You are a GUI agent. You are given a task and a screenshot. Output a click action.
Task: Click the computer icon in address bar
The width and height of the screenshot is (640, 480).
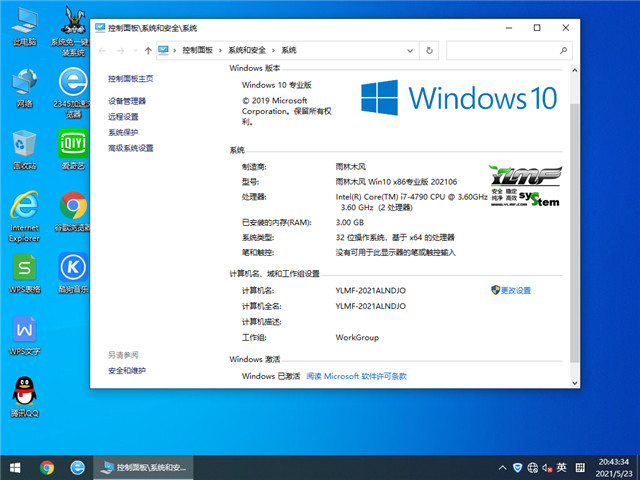[163, 50]
